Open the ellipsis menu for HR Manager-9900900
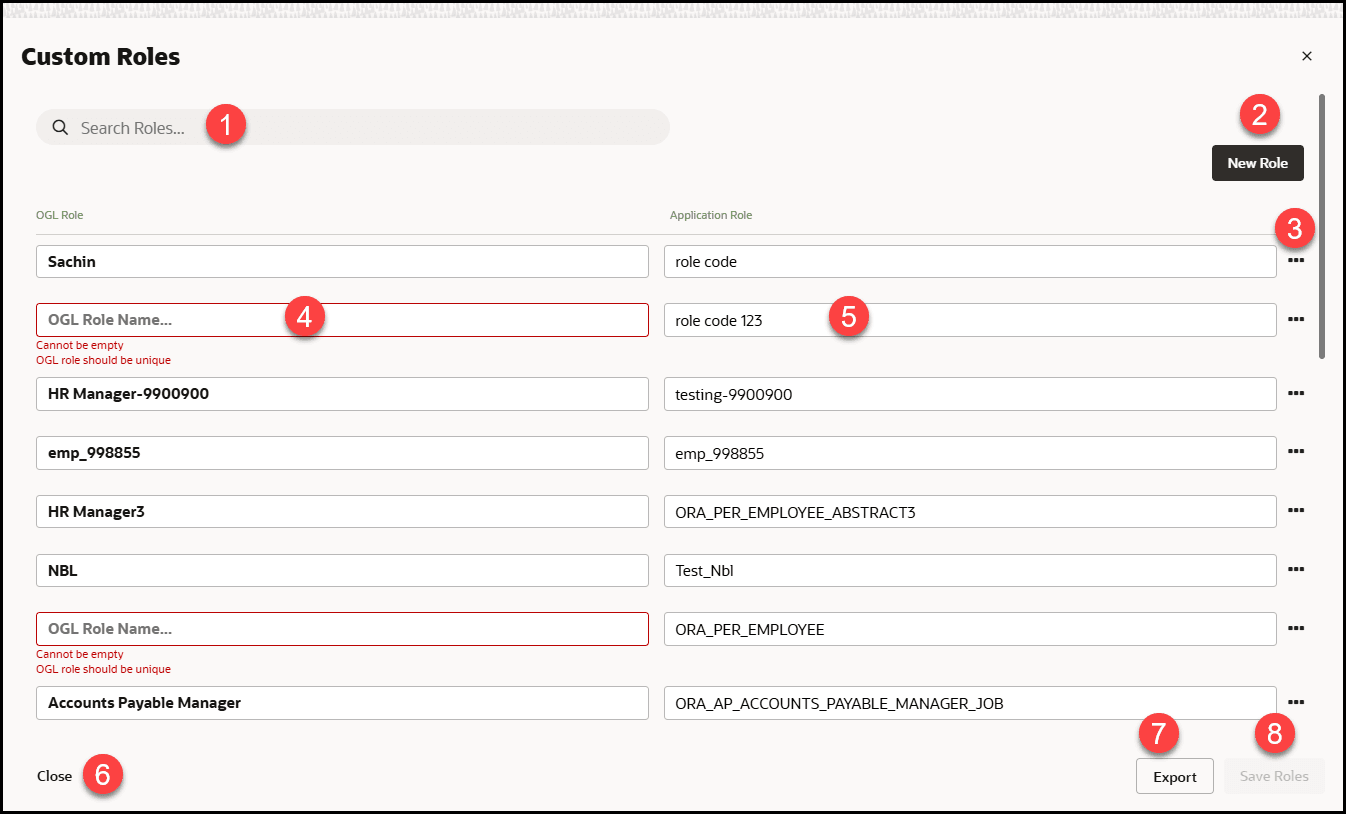 [x=1296, y=393]
